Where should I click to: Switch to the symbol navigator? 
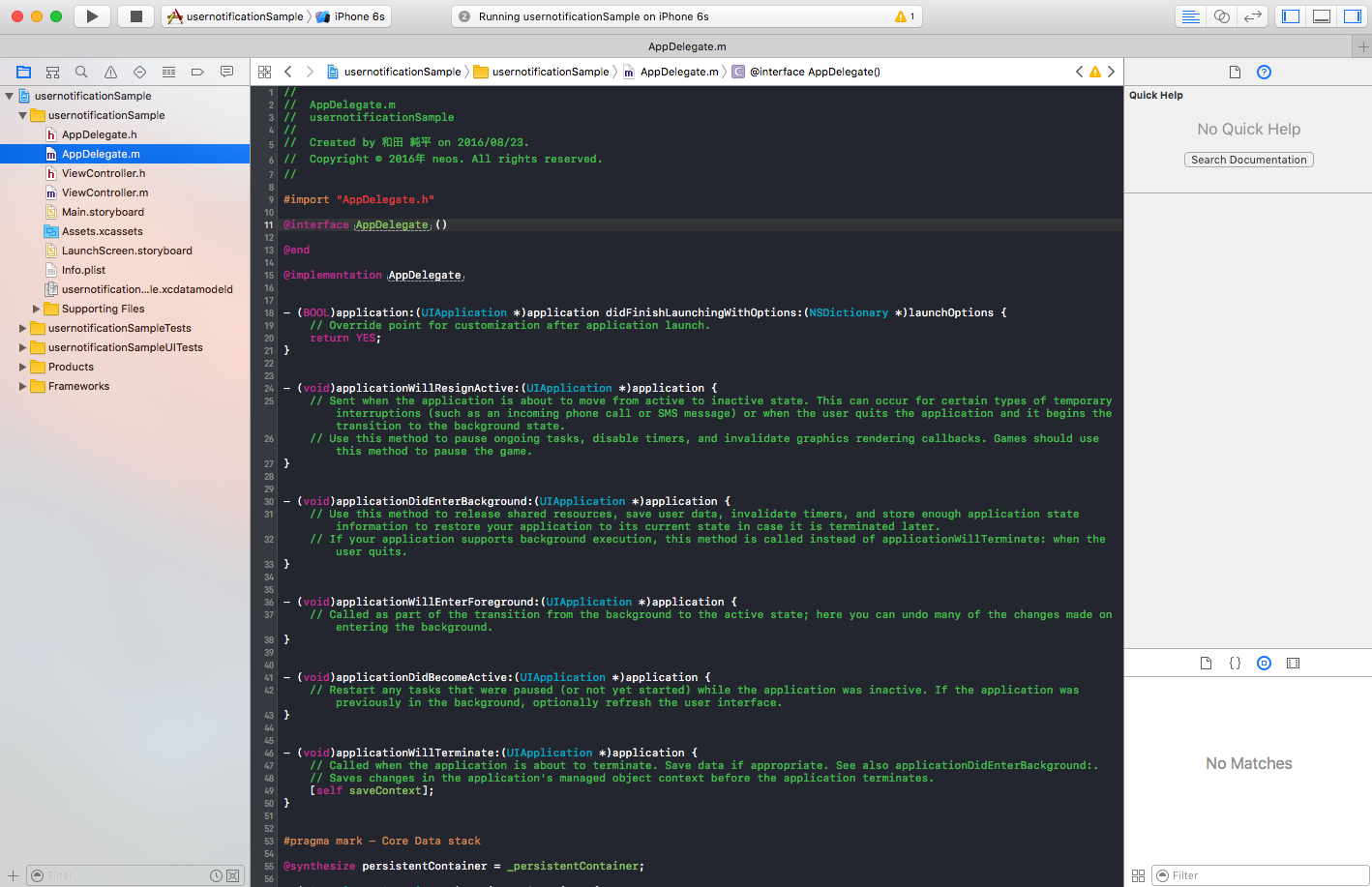click(53, 72)
